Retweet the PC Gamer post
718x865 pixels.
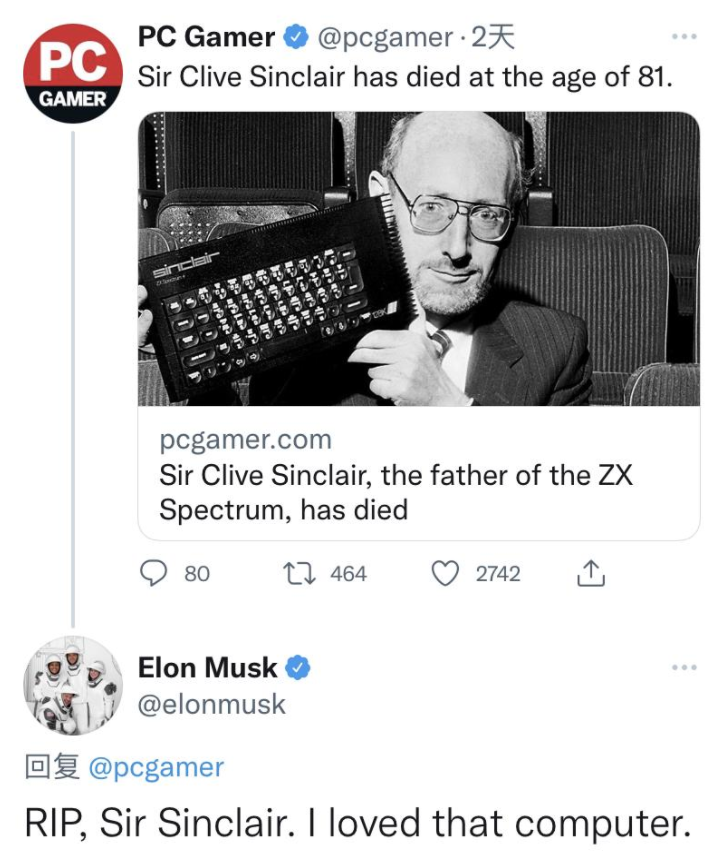point(299,573)
